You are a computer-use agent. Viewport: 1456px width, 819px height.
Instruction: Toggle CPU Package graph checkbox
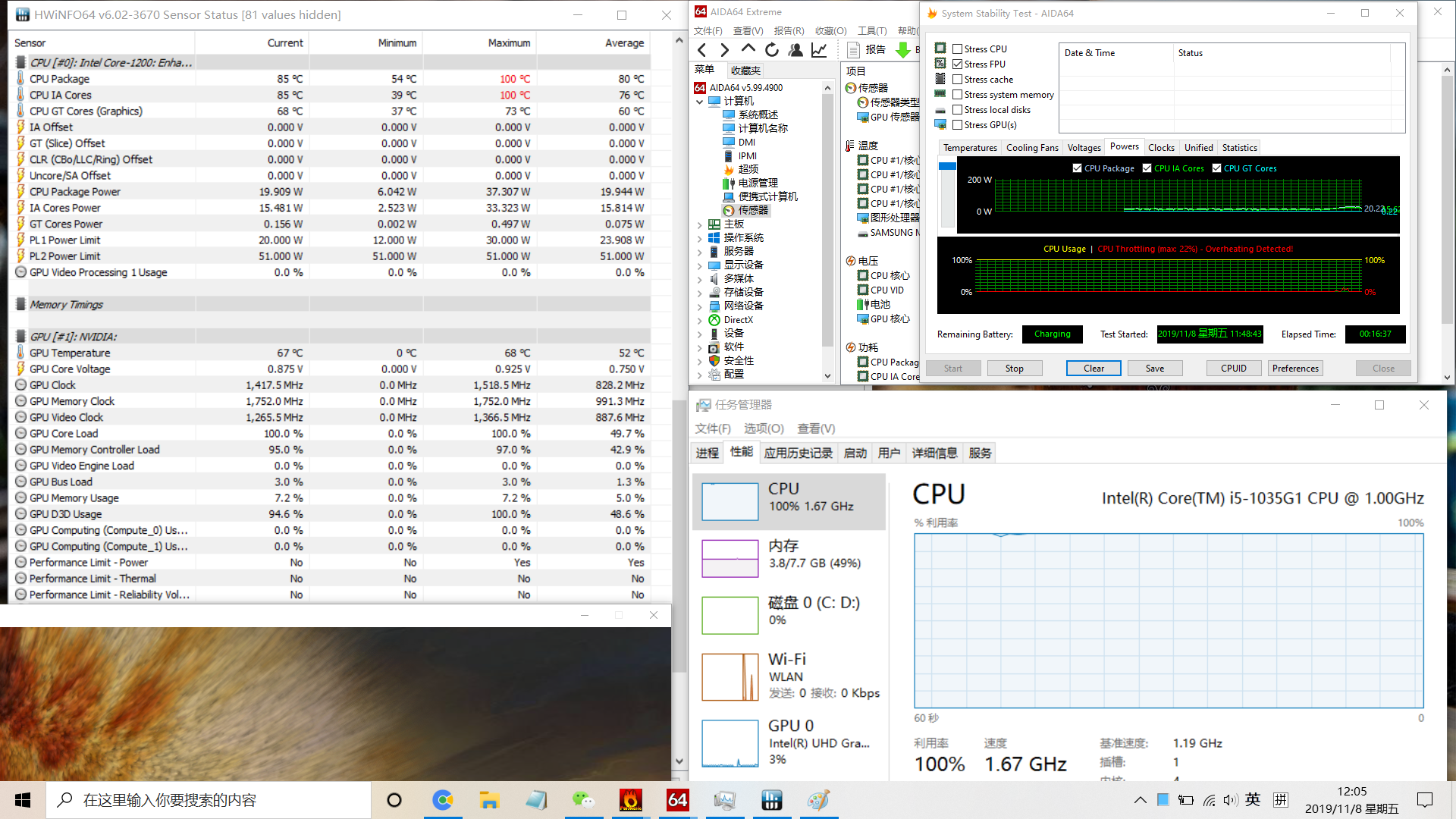pyautogui.click(x=1077, y=168)
